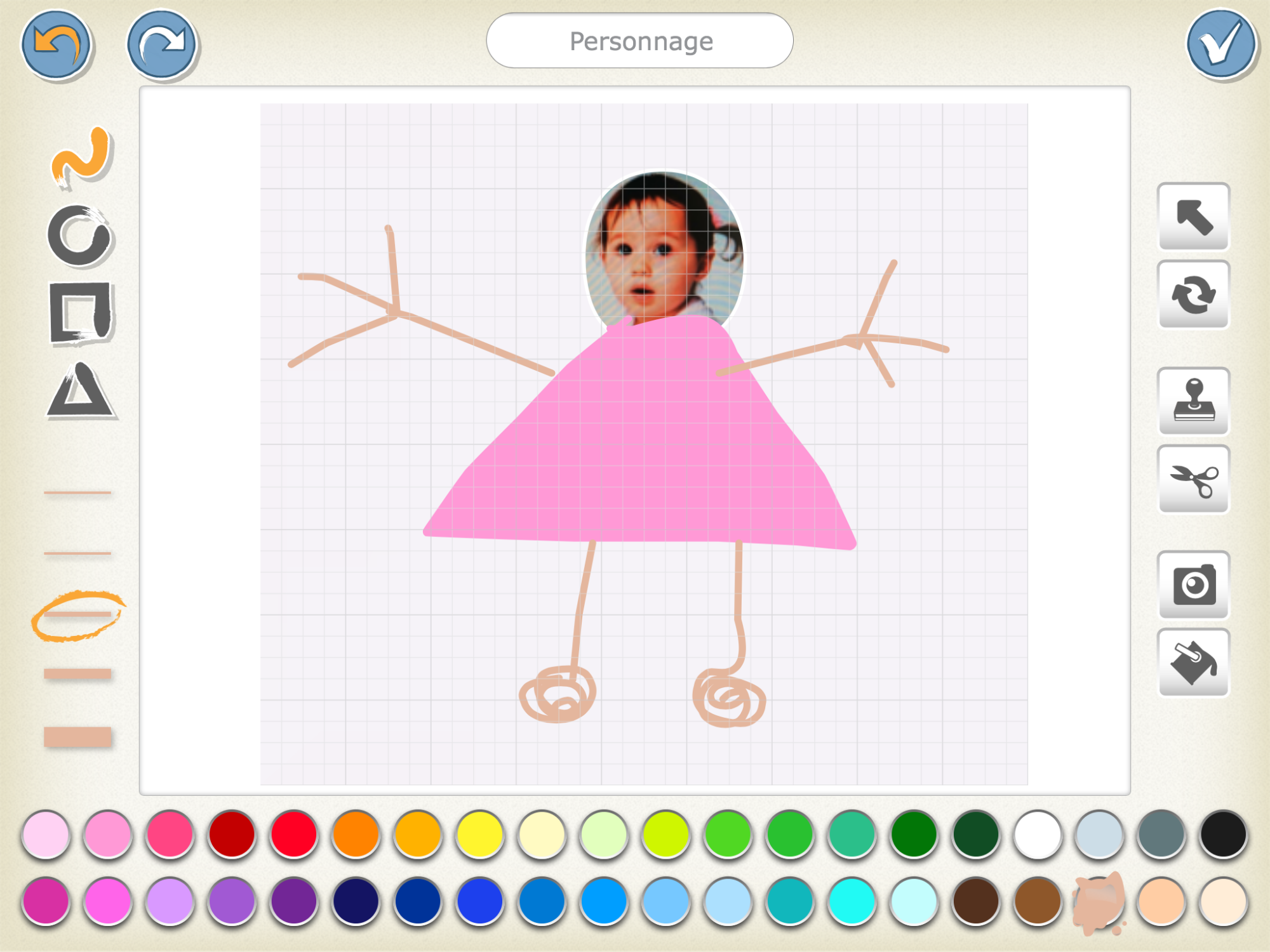Select the scissors cut tool
Viewport: 1270px width, 952px height.
coord(1194,480)
